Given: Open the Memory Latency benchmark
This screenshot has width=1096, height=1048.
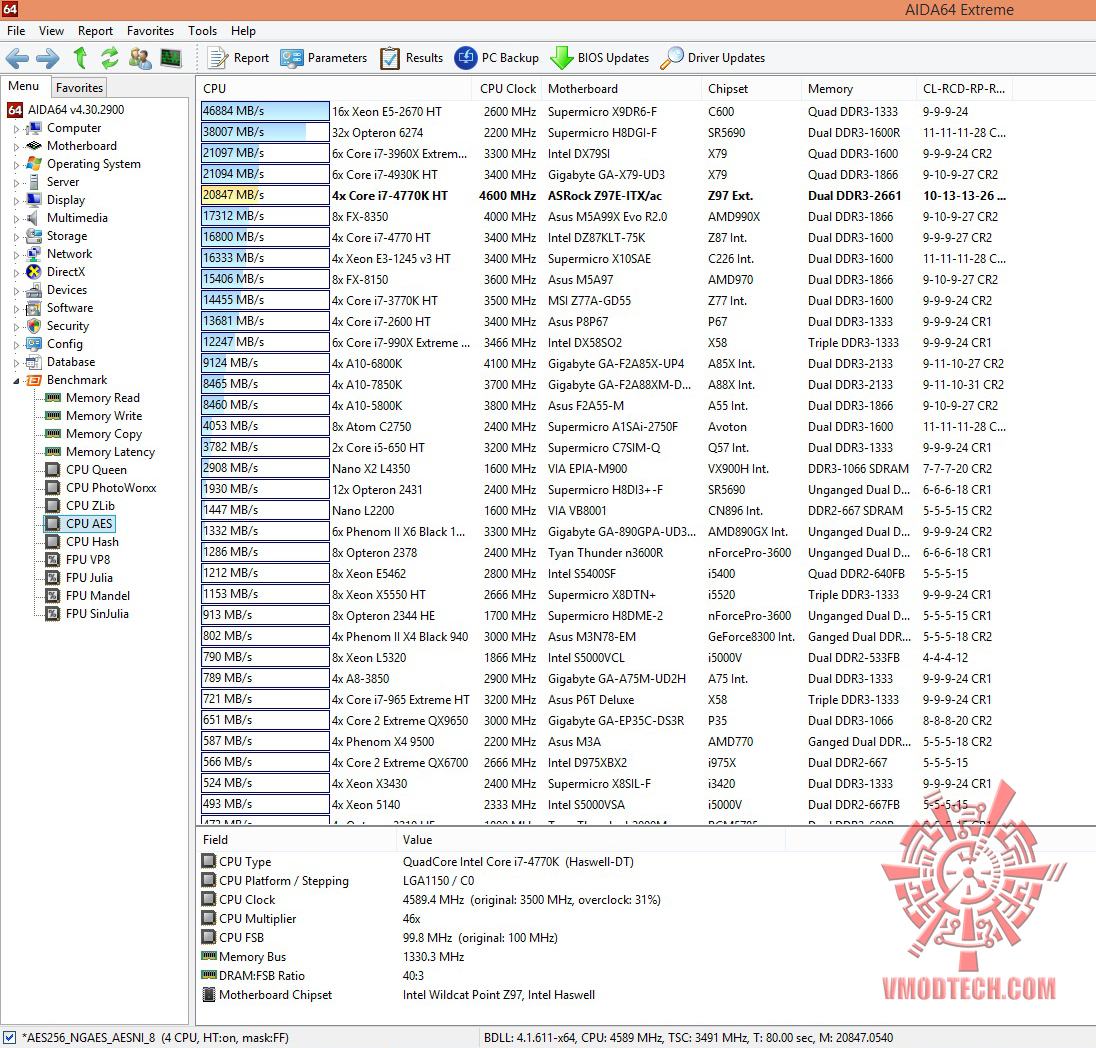Looking at the screenshot, I should pyautogui.click(x=100, y=452).
